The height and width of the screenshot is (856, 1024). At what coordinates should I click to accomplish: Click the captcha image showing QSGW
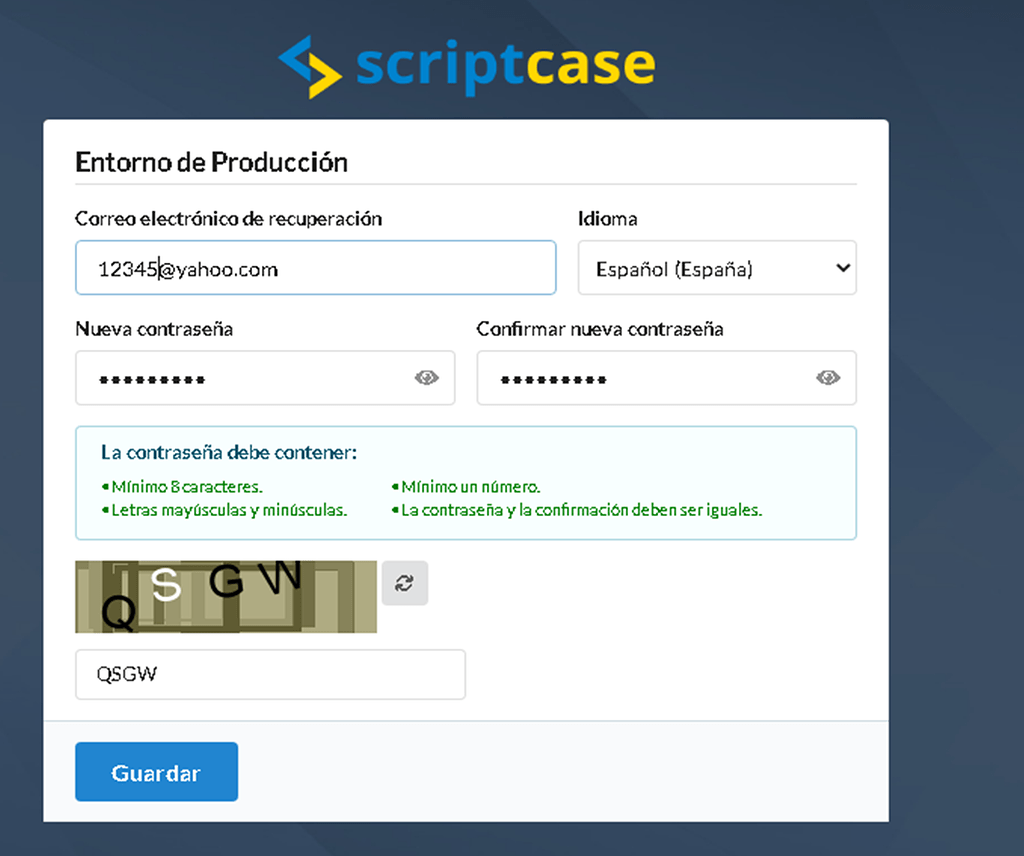coord(225,596)
